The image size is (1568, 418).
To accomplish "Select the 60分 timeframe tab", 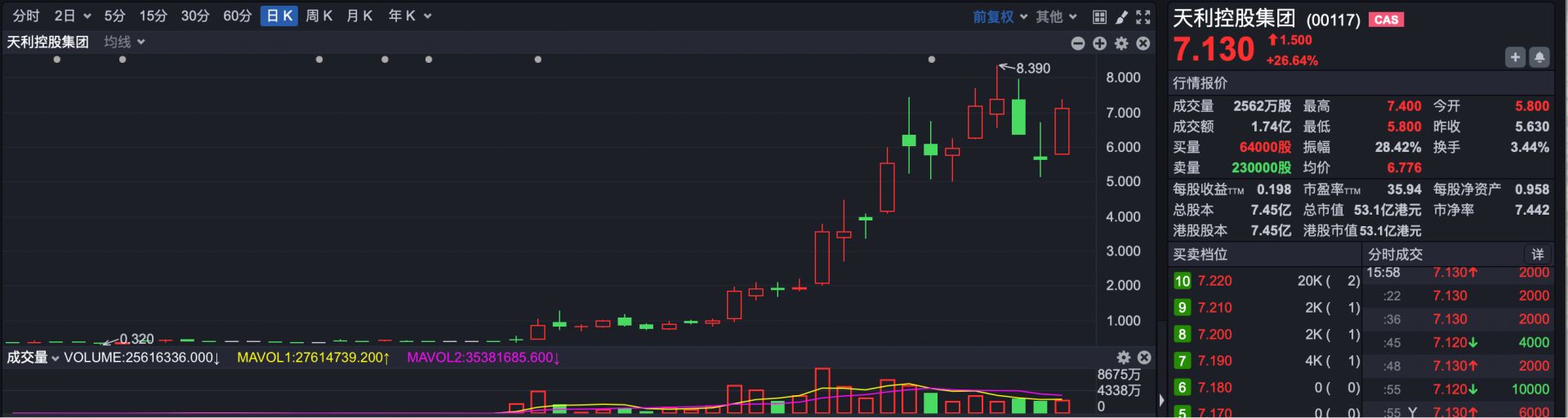I will pyautogui.click(x=237, y=16).
